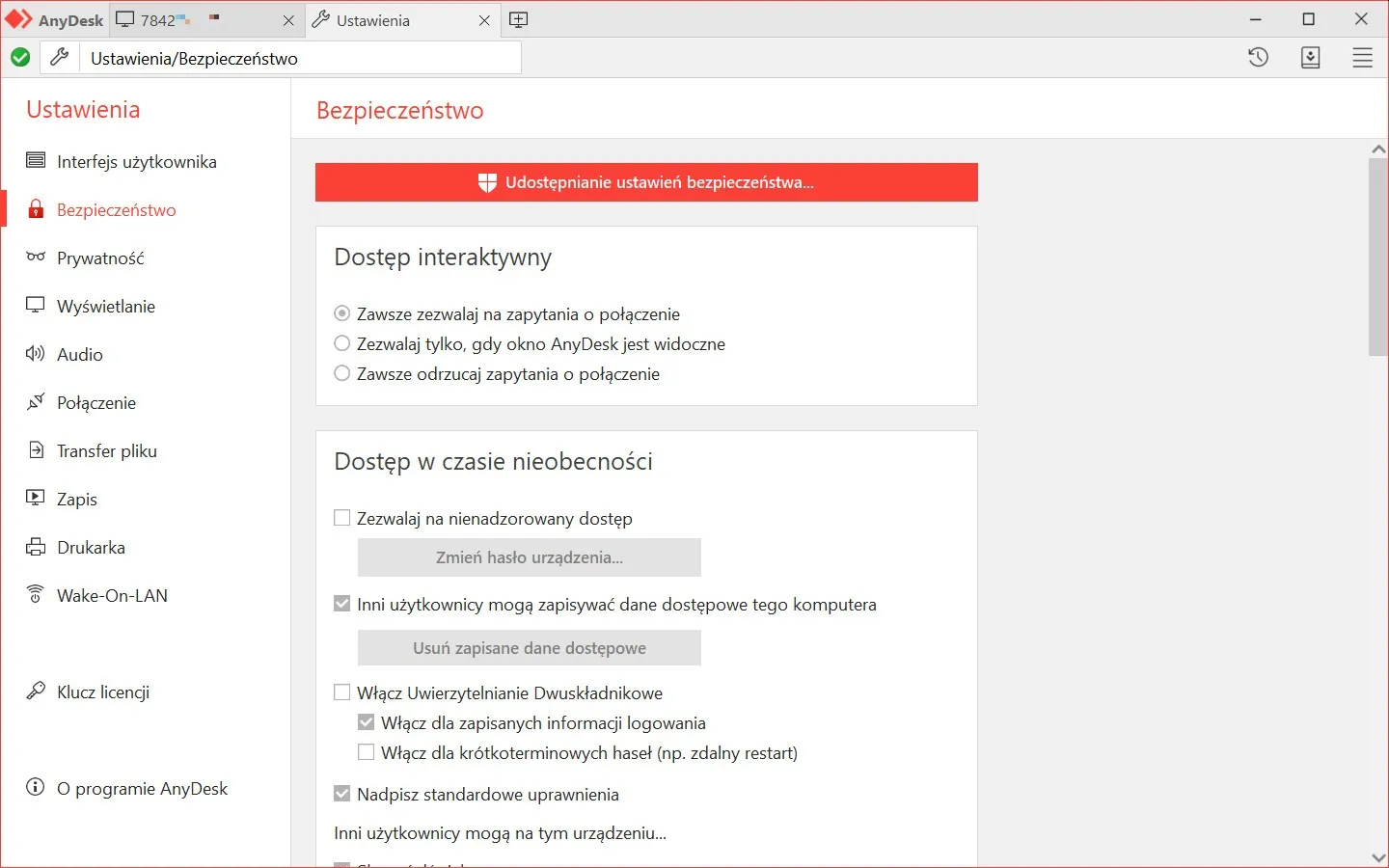Click the speaker icon for Audio

[36, 353]
